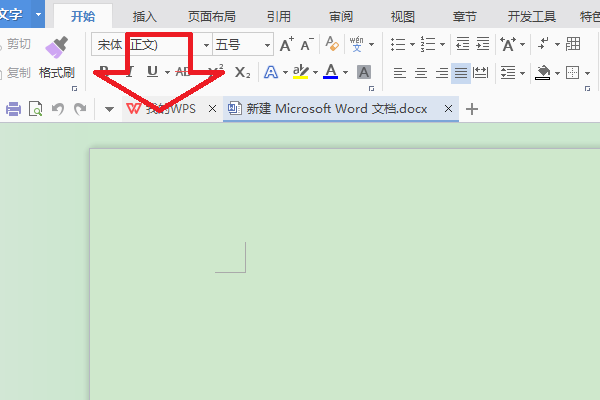This screenshot has height=400, width=600.
Task: Open the 五号 font size dropdown
Action: pyautogui.click(x=267, y=45)
